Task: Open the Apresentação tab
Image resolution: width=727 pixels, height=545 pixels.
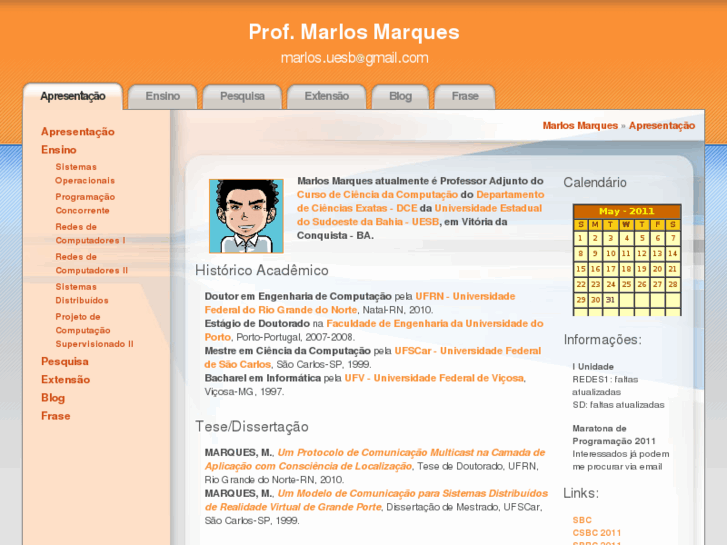Action: coord(73,96)
